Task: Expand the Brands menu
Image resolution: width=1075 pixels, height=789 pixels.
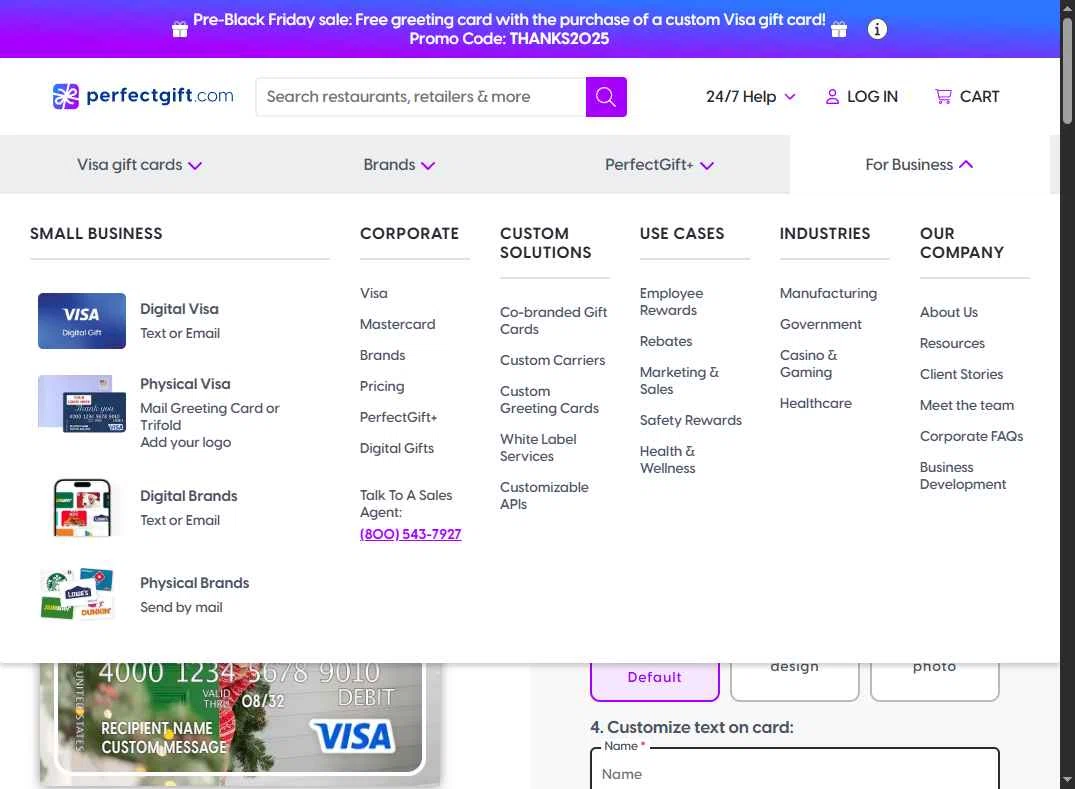Action: (399, 165)
